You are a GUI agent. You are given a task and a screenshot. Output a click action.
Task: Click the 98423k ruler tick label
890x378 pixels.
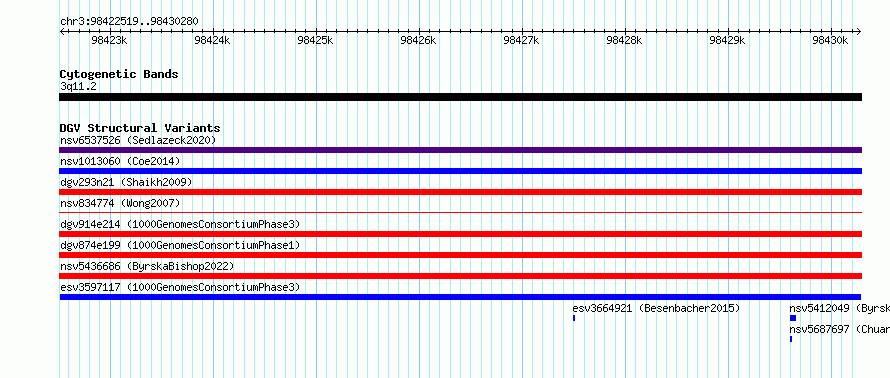point(109,40)
